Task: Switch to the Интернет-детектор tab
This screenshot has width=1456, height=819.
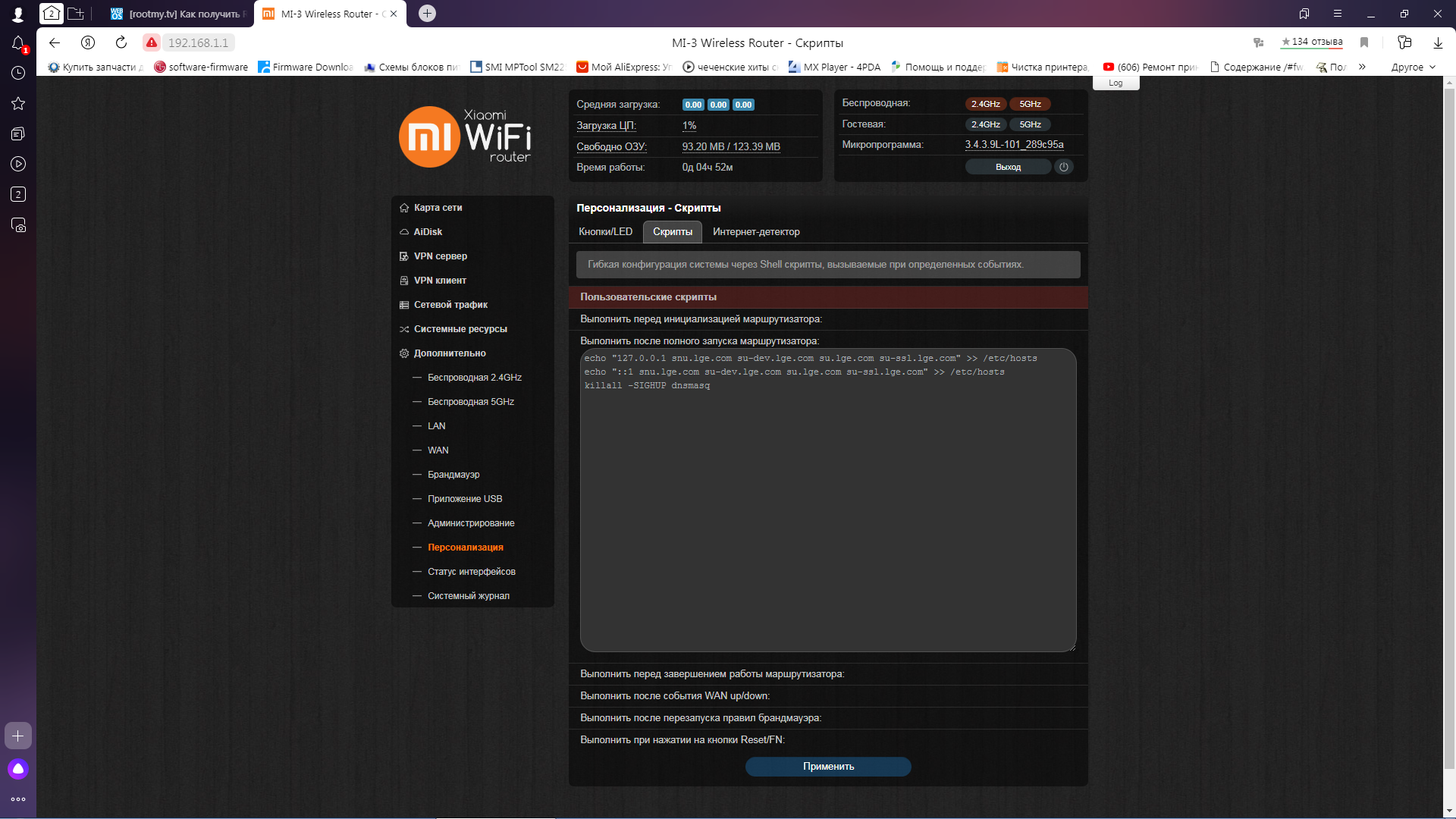Action: tap(755, 232)
